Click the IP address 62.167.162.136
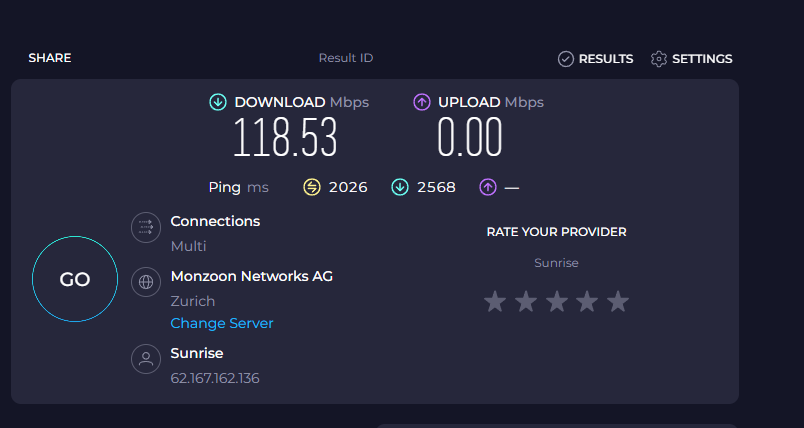The height and width of the screenshot is (428, 804). pos(215,378)
